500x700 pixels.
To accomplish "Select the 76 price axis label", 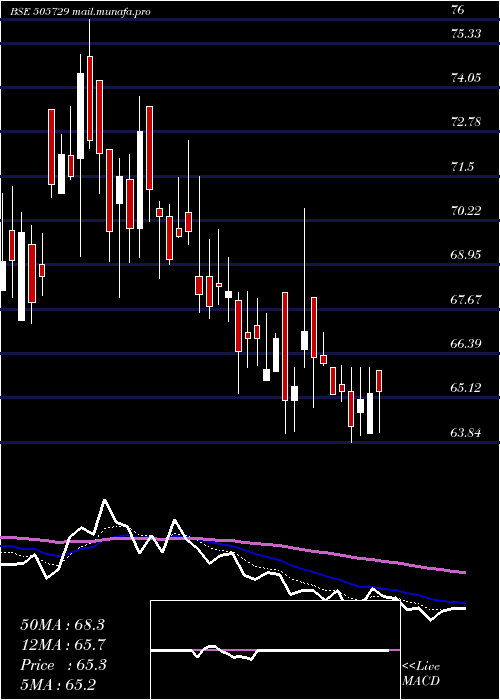I will [458, 9].
